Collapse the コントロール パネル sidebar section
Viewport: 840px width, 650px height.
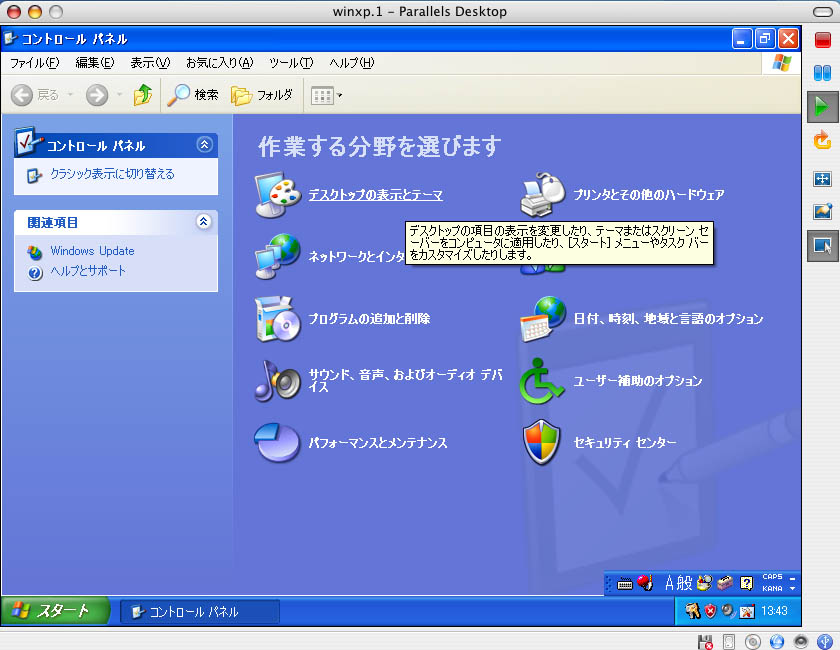point(205,145)
